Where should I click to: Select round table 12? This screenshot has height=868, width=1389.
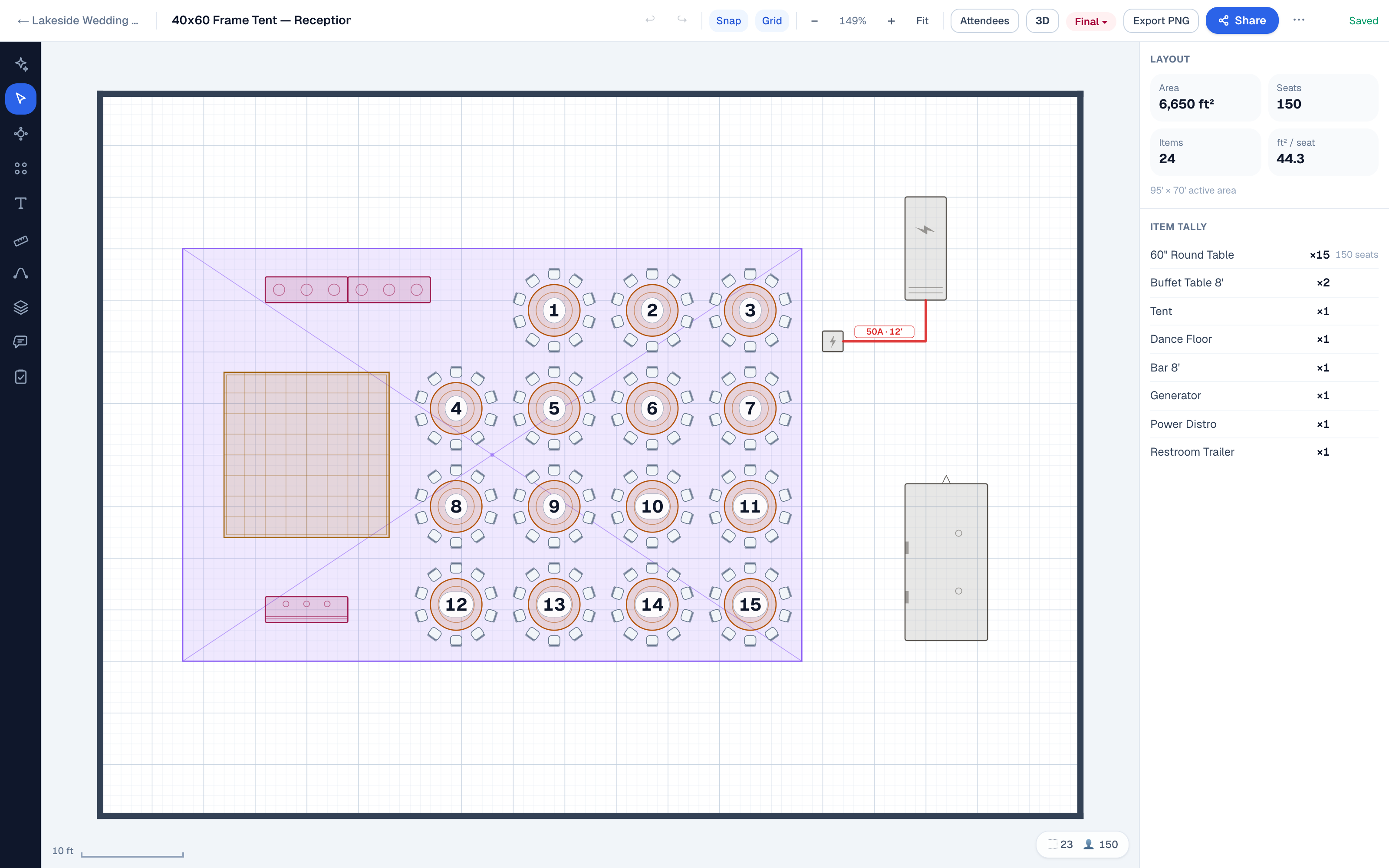(456, 604)
